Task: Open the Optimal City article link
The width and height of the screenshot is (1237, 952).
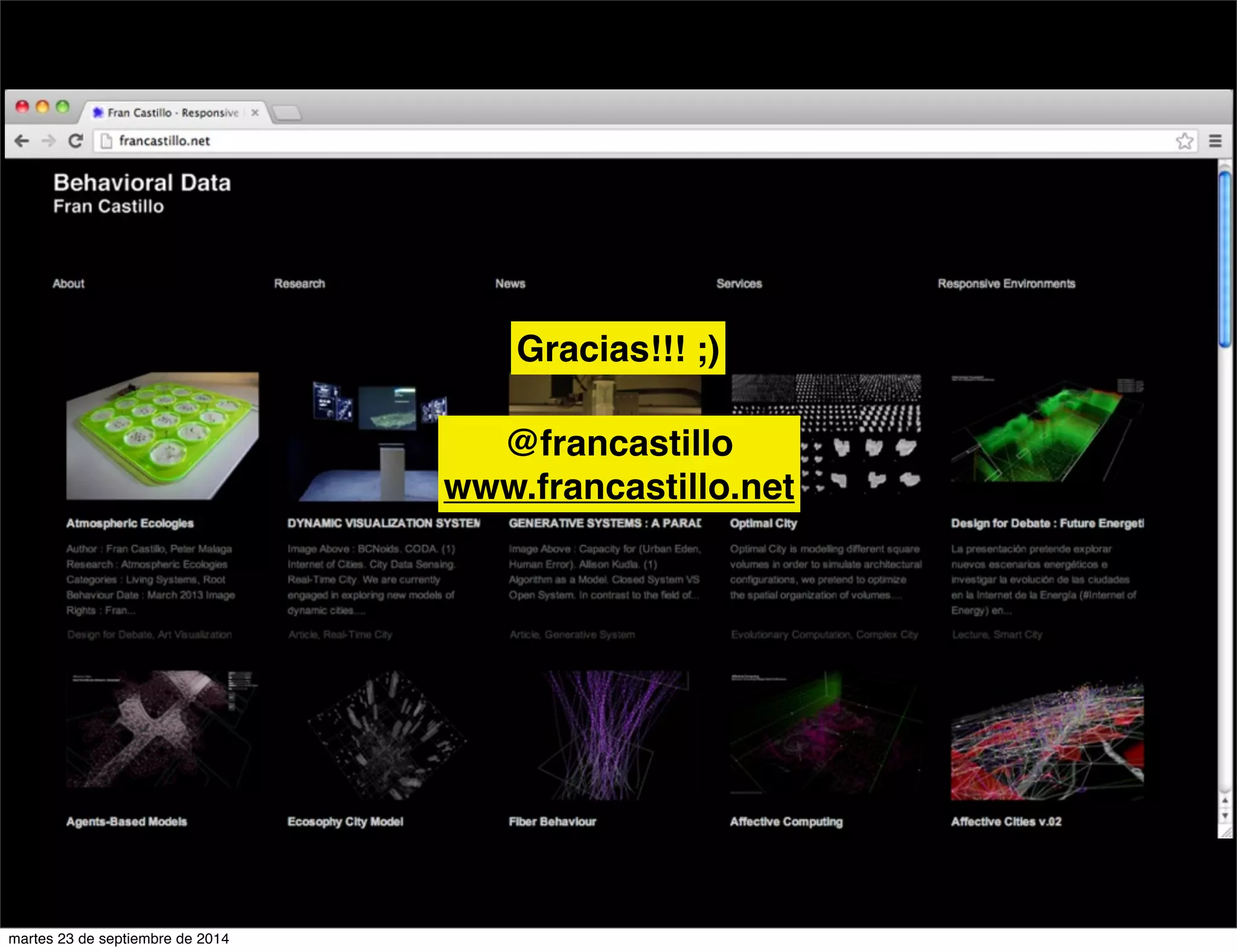Action: (x=763, y=523)
